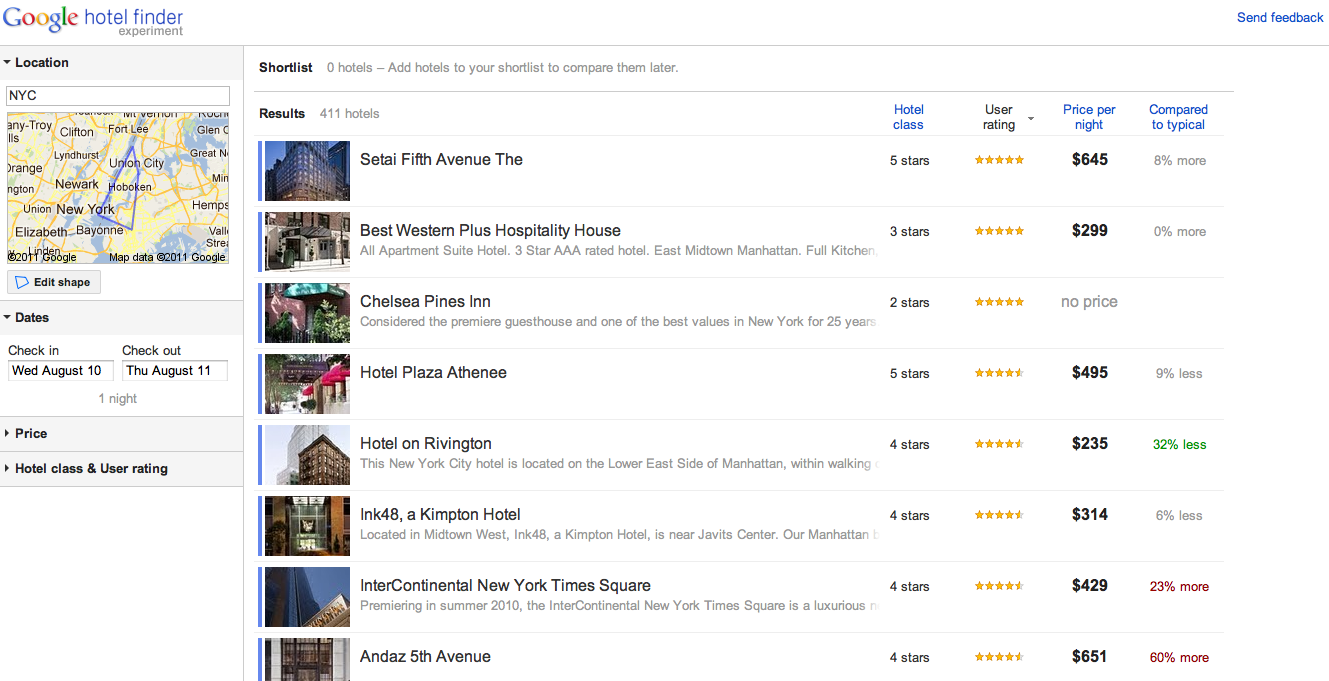Click the $645 price for Setai

pos(1089,159)
